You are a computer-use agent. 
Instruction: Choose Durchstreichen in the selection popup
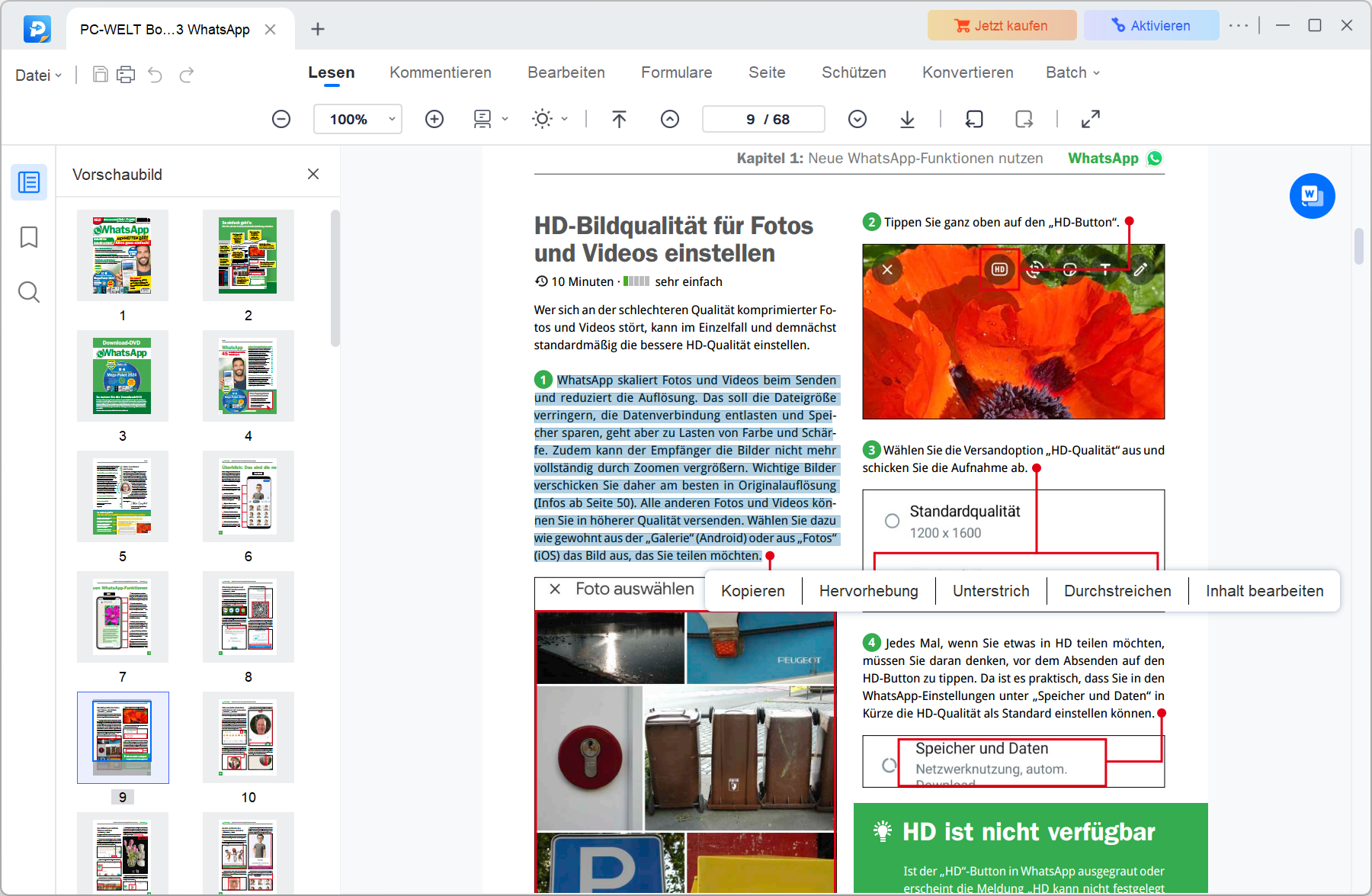pyautogui.click(x=1117, y=591)
